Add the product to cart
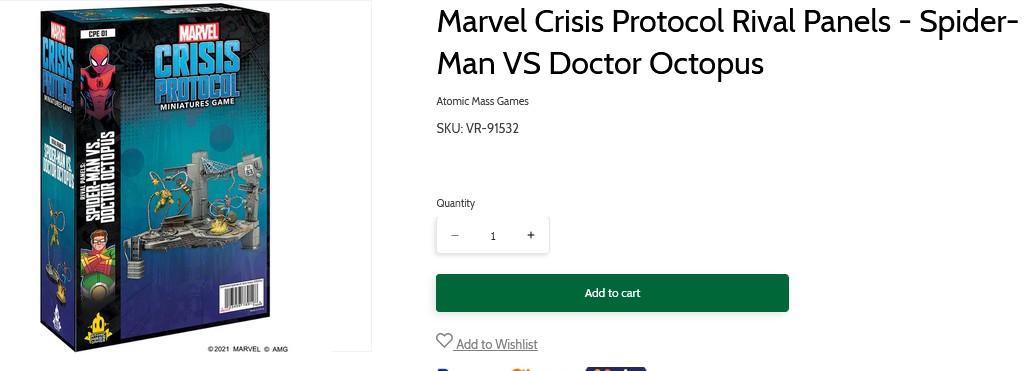The height and width of the screenshot is (371, 1034). pos(612,293)
